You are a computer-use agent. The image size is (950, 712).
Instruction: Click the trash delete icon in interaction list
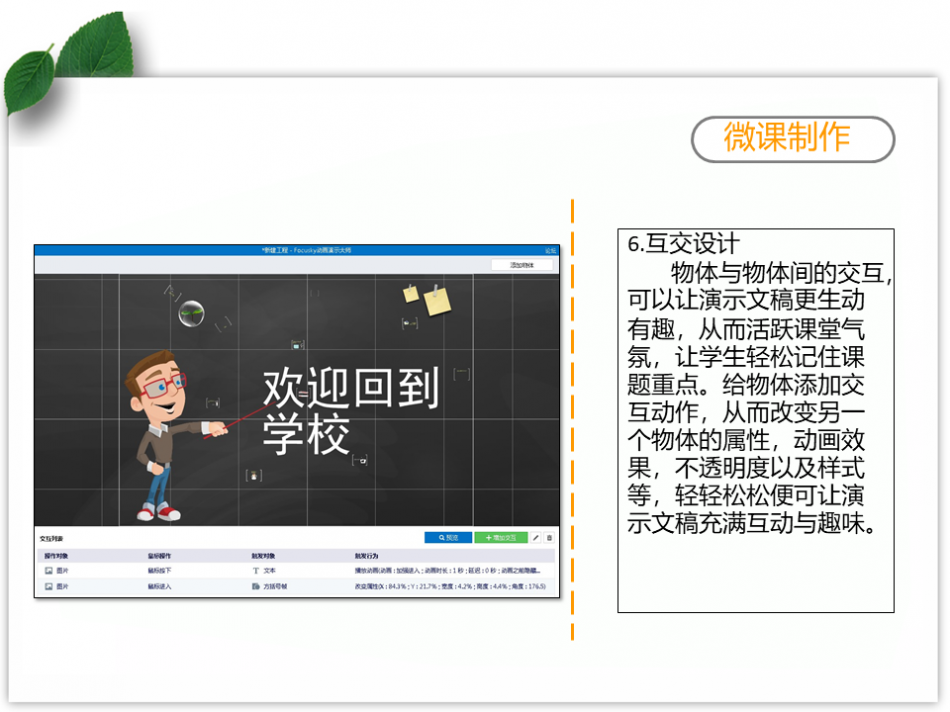(x=549, y=538)
